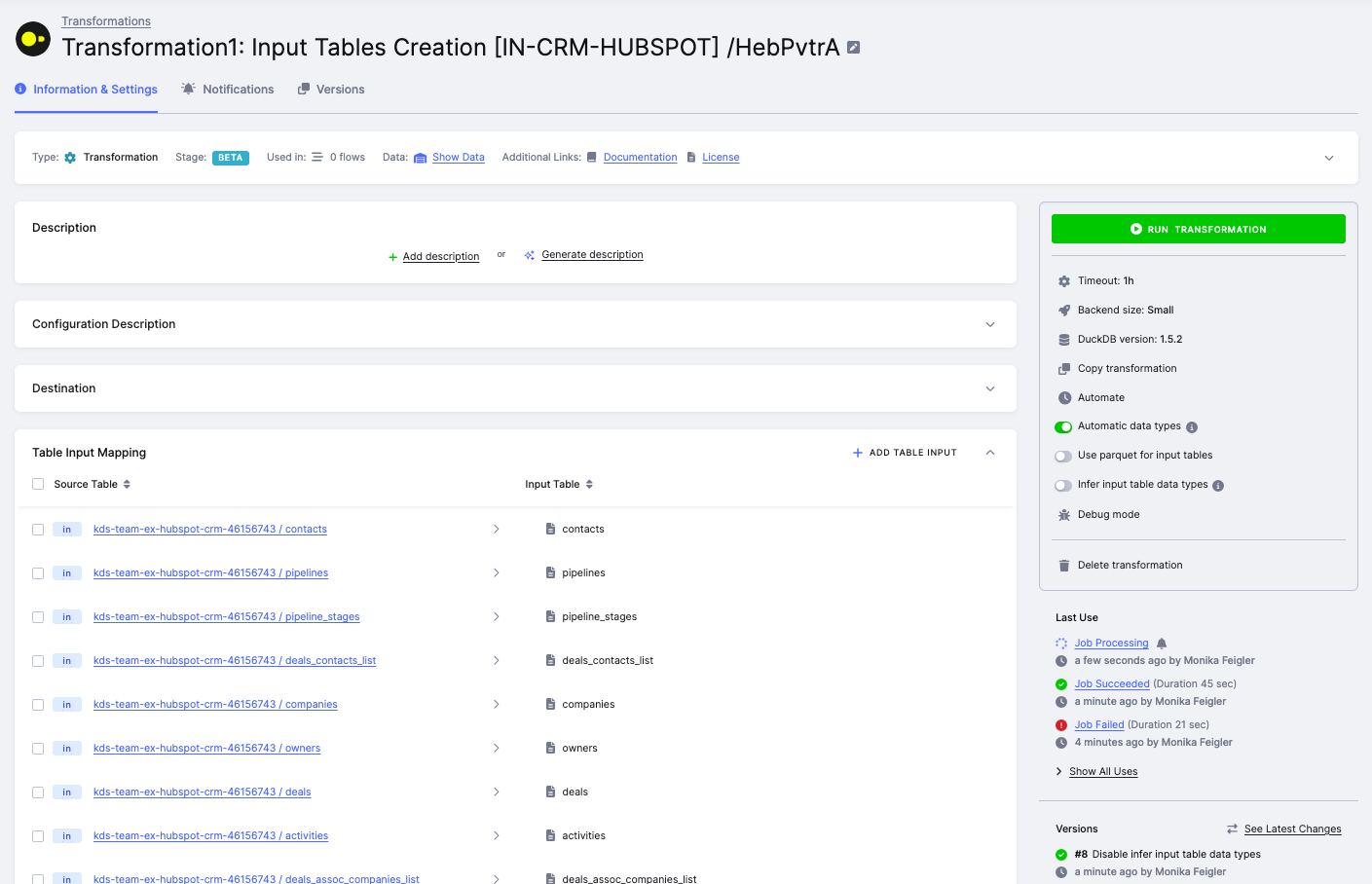Viewport: 1372px width, 884px height.
Task: Expand the Destination section
Action: (990, 388)
